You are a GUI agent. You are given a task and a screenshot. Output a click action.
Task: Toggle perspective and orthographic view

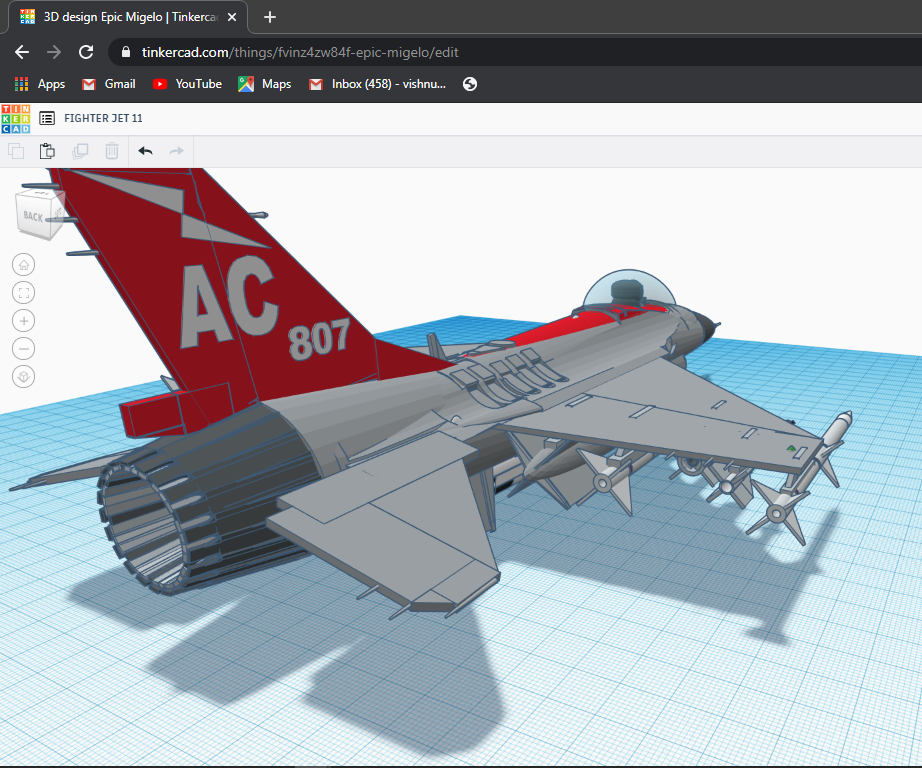[x=23, y=376]
